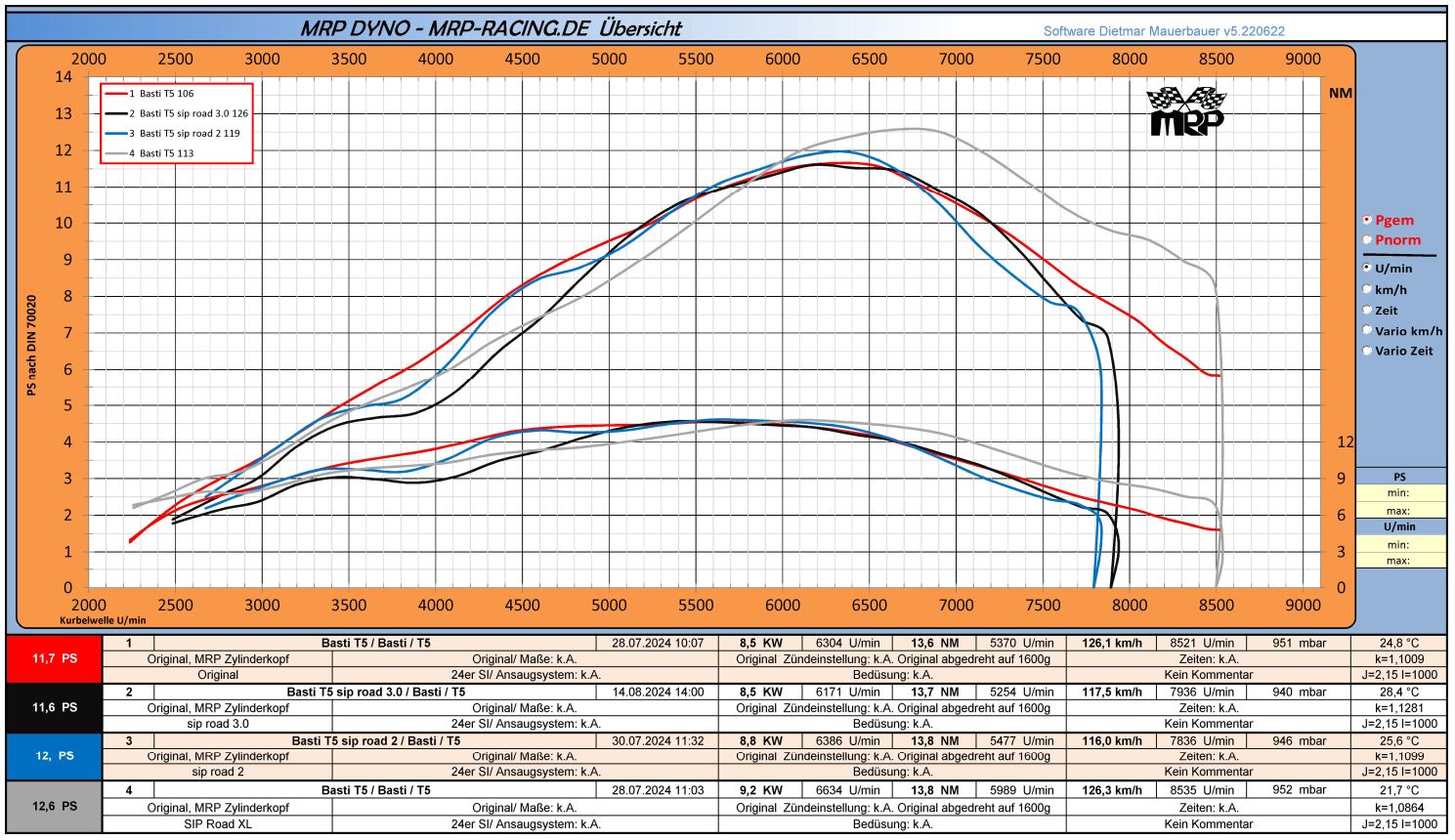Viewport: 1455px width, 840px height.
Task: Click the U/min max input field
Action: [x=1400, y=561]
